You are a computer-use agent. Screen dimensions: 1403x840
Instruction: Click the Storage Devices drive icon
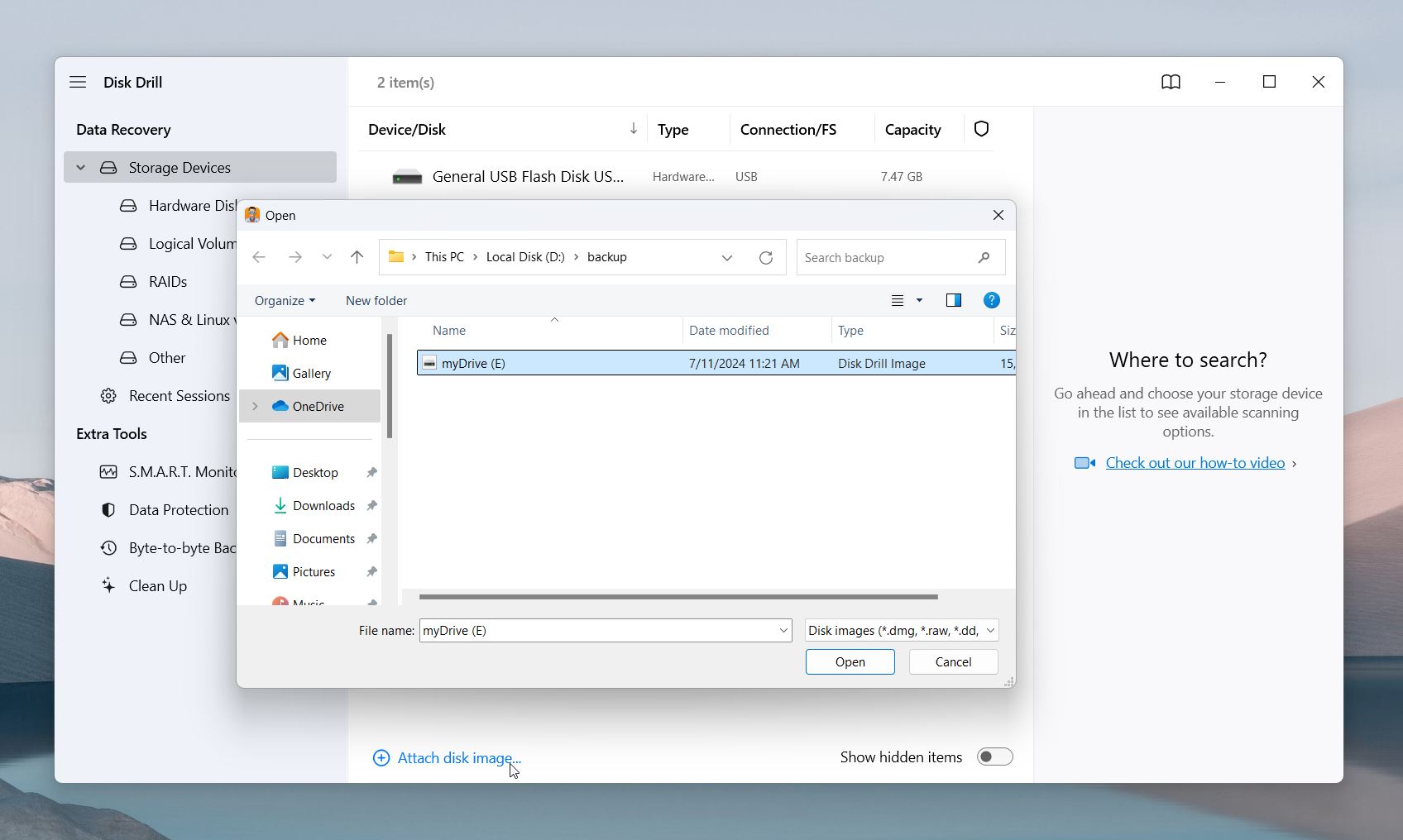108,168
